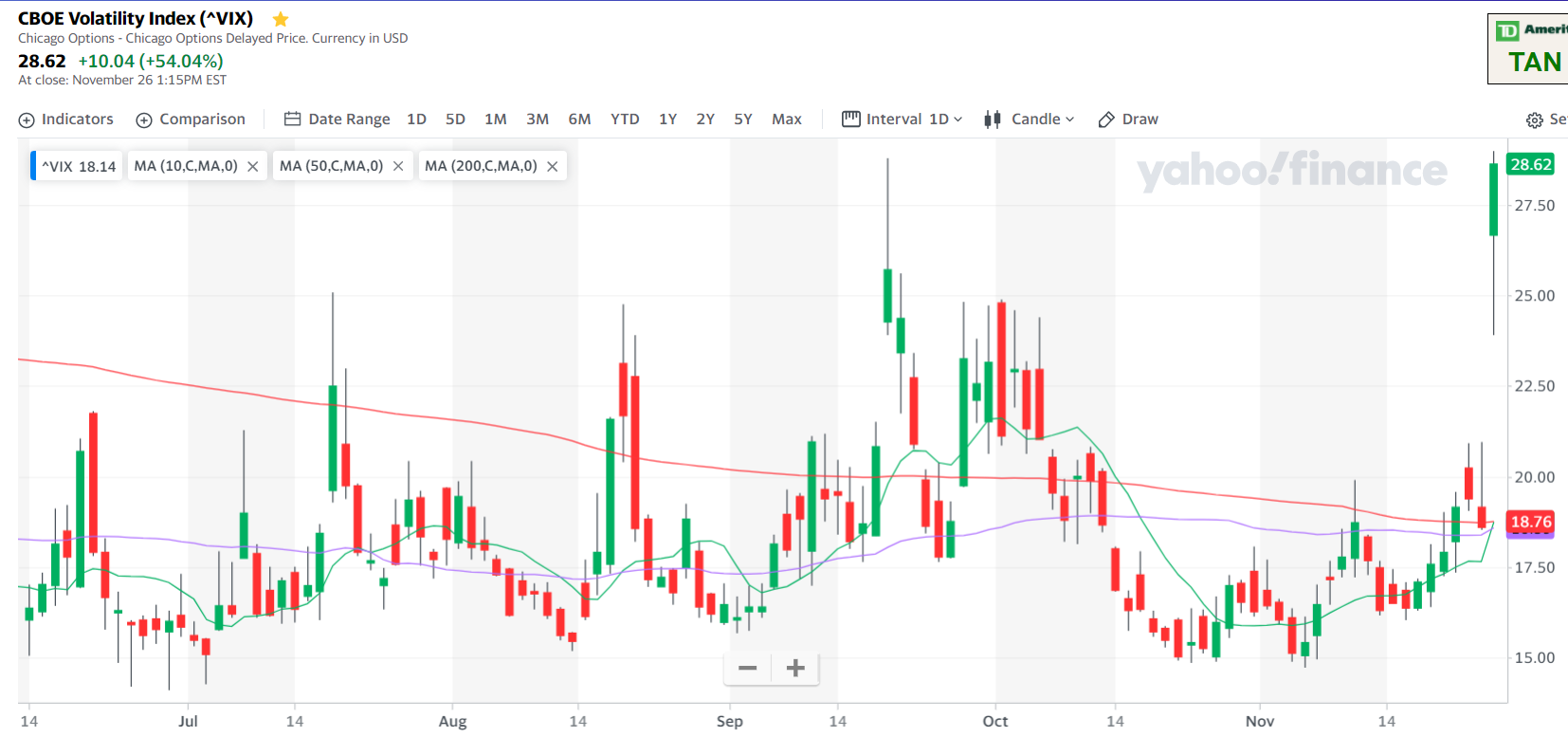This screenshot has height=737, width=1568.
Task: Select the Max date range
Action: click(787, 120)
